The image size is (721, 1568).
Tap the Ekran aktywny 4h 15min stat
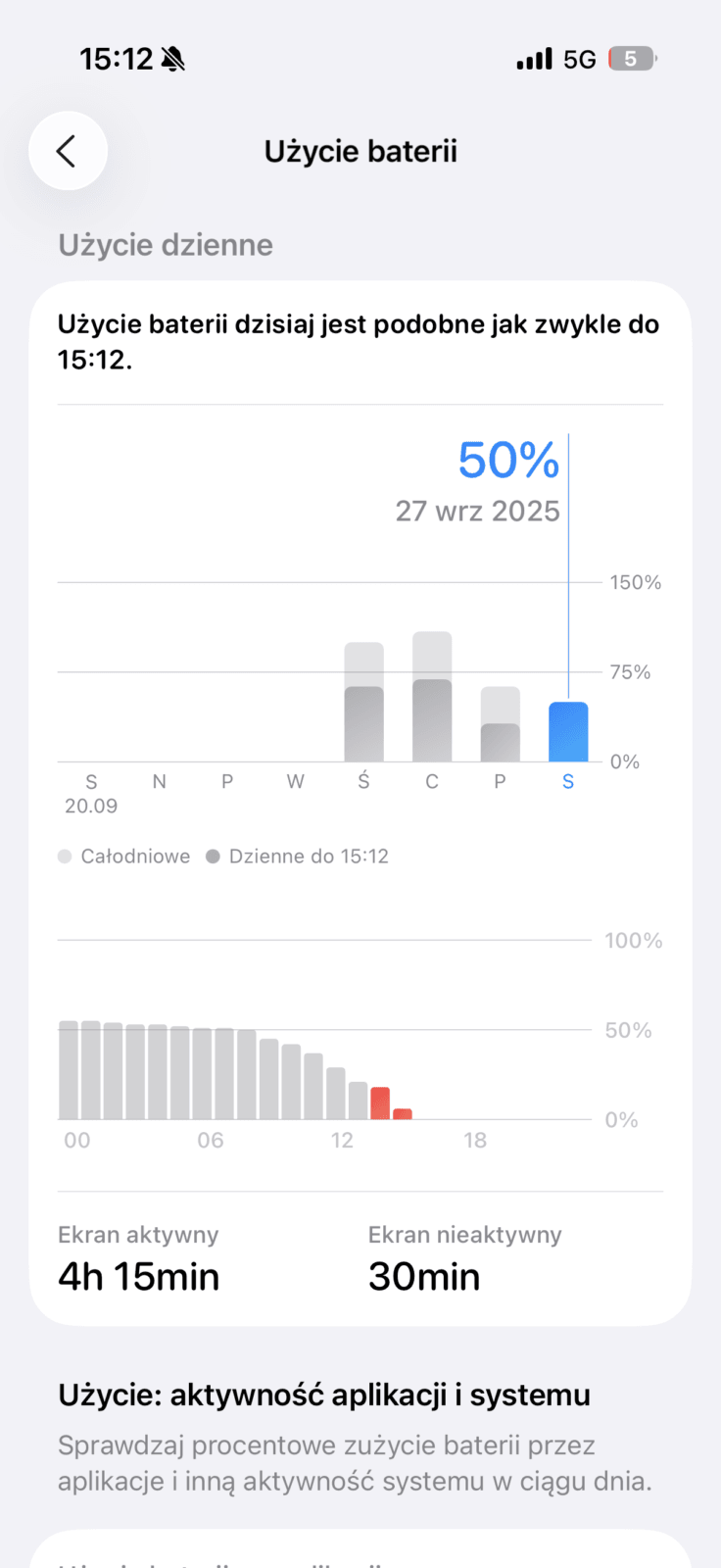coord(139,1259)
